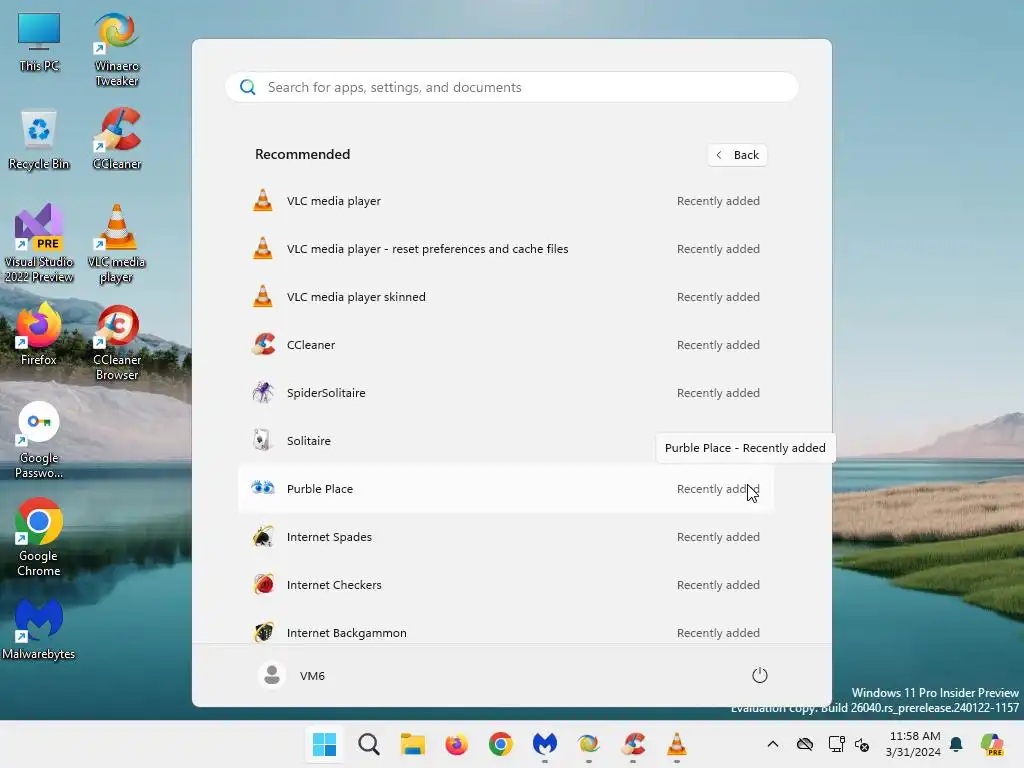Select Visual Studio 2022 Preview desktop shortcut
1024x768 pixels.
point(39,244)
